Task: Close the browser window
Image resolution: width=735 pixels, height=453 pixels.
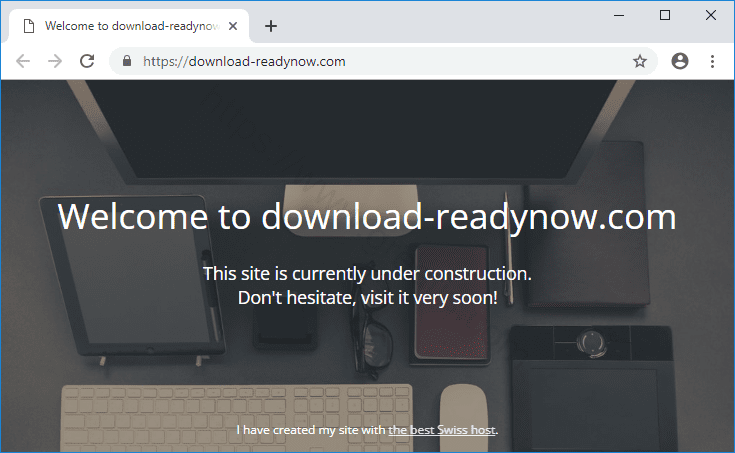Action: point(711,15)
